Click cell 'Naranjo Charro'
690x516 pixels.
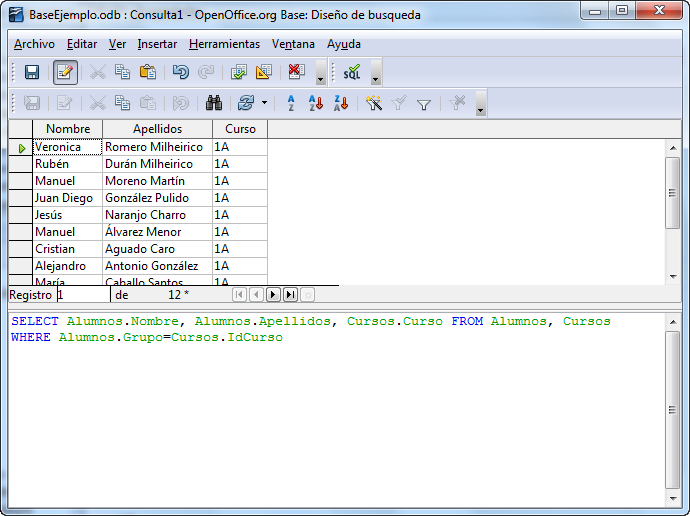coord(158,215)
